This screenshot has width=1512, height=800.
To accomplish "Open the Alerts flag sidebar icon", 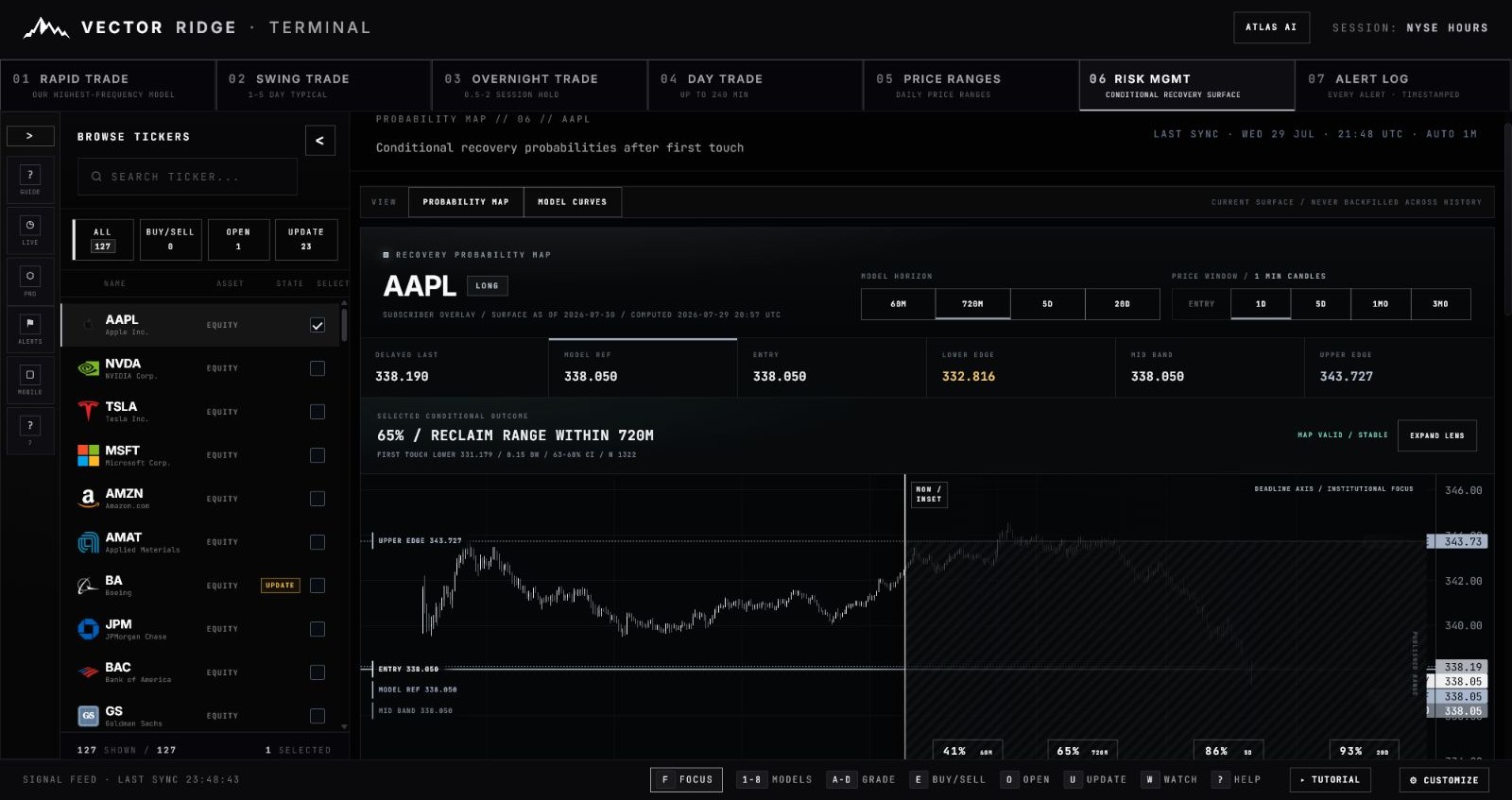I will (30, 330).
